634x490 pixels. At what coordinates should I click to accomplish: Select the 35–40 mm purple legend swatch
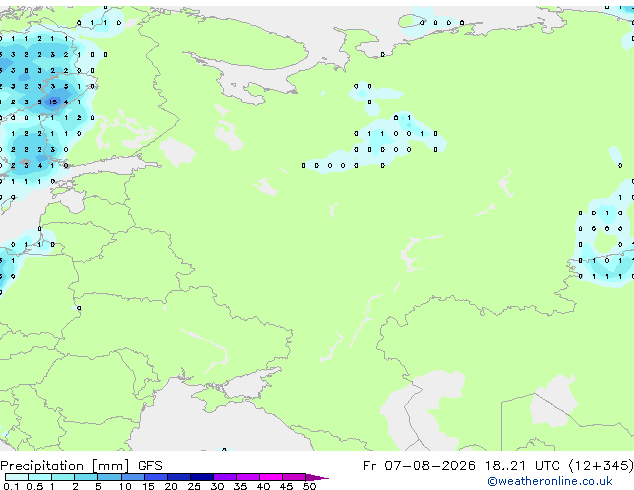tap(248, 477)
